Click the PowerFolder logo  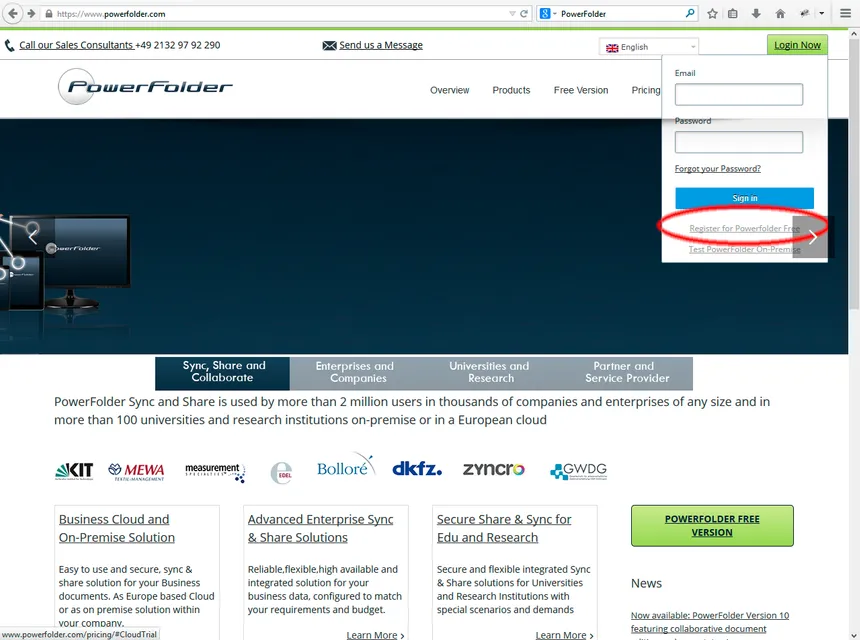tap(145, 86)
